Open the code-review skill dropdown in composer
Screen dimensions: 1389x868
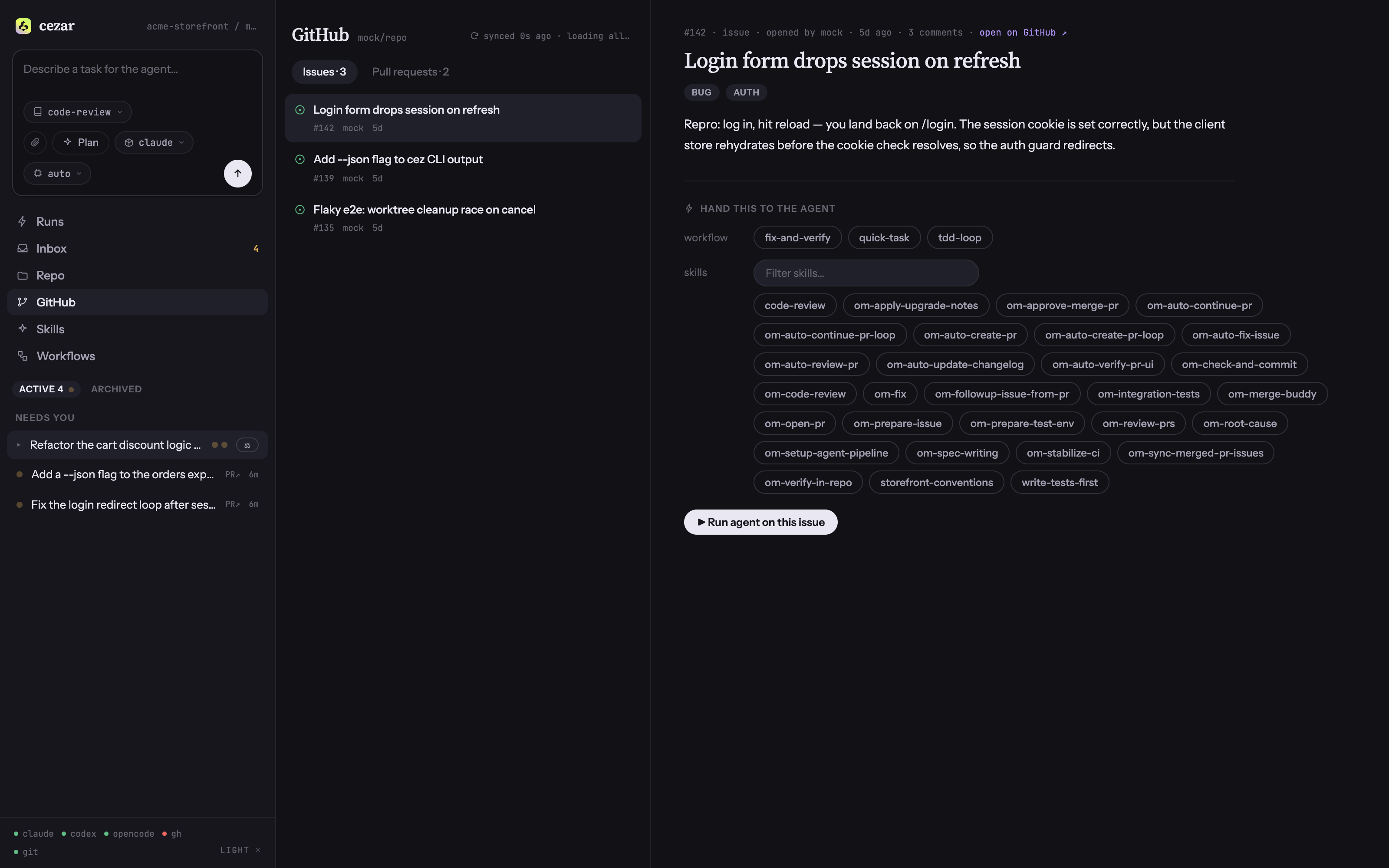click(x=78, y=112)
